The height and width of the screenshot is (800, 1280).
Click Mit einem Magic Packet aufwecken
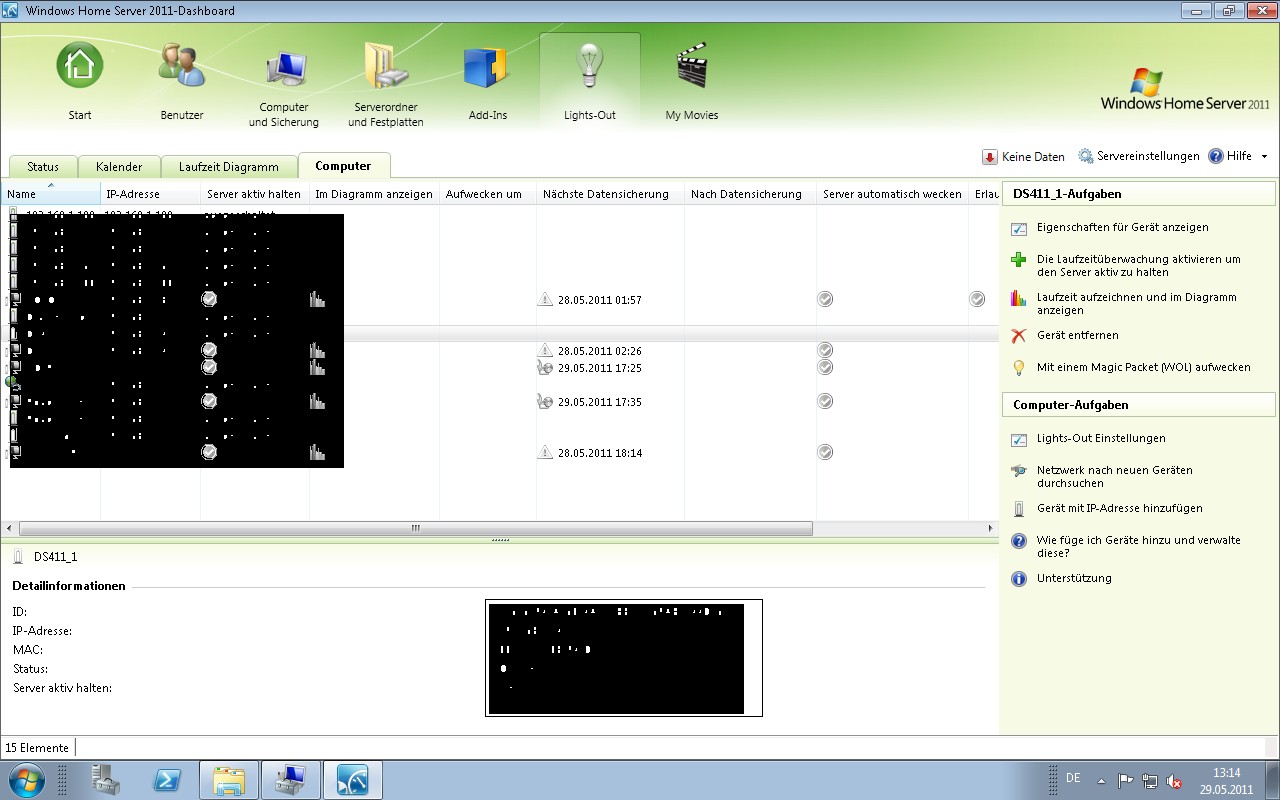click(x=1143, y=367)
